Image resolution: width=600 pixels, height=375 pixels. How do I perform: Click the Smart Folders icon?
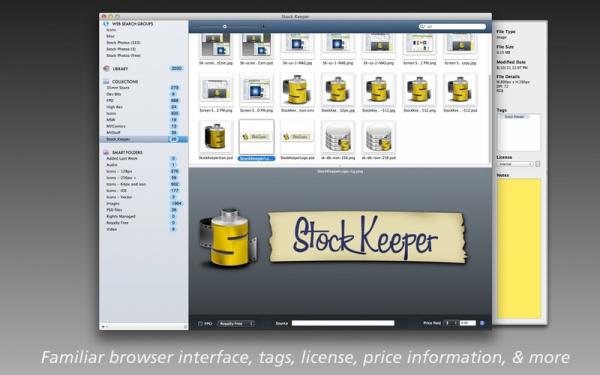tap(106, 152)
